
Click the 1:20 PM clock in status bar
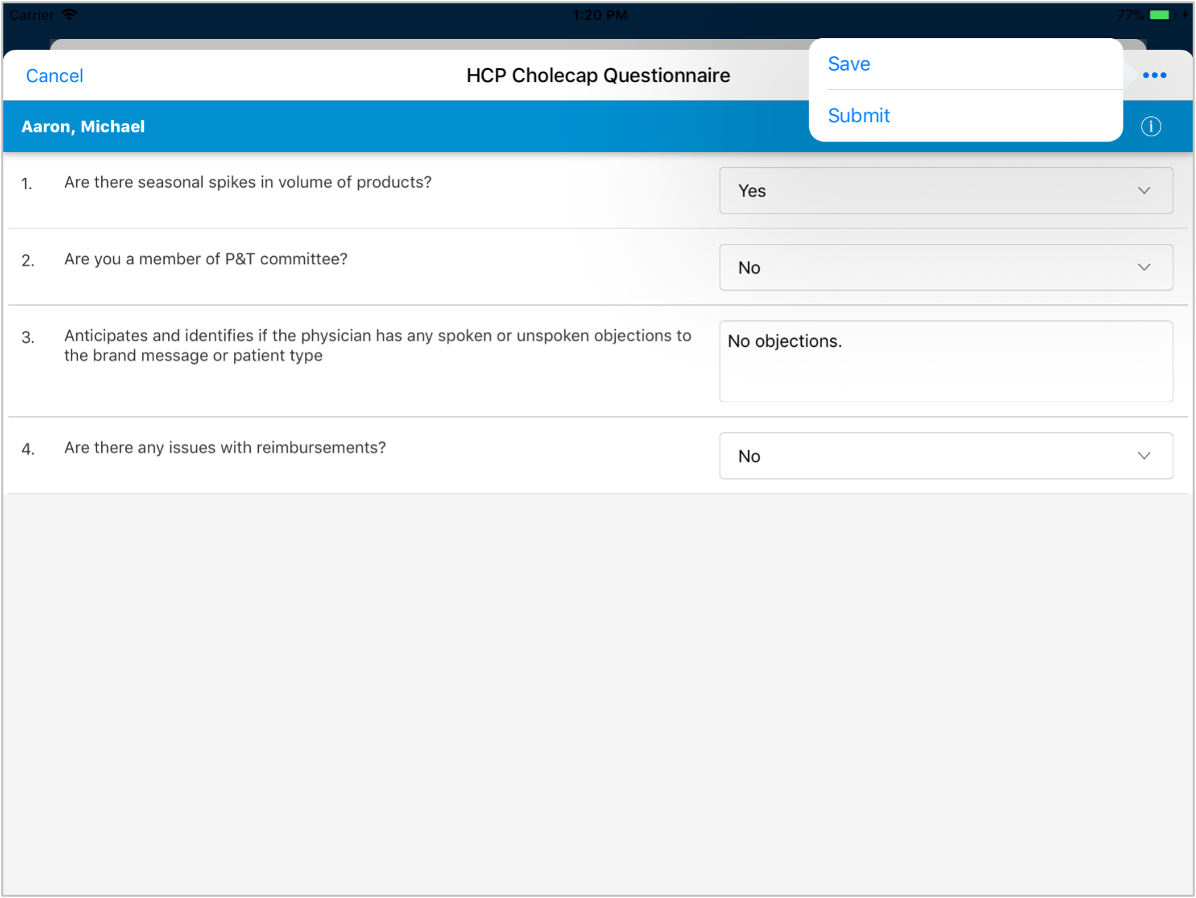(600, 15)
